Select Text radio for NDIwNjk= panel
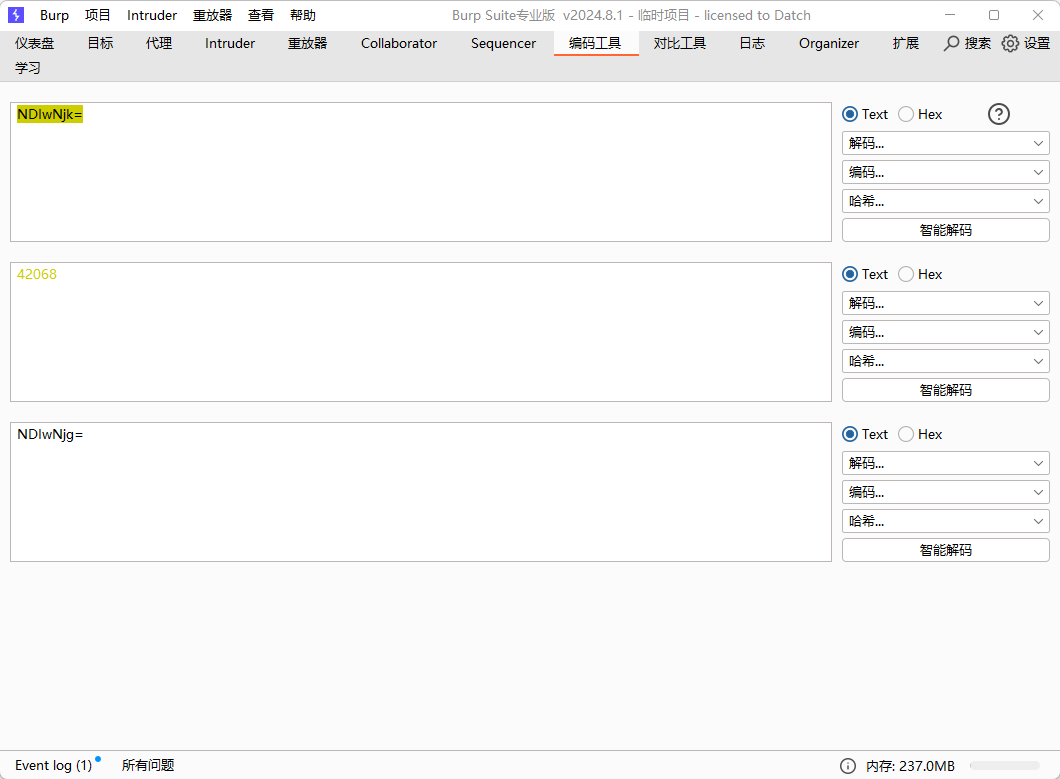 coord(850,114)
